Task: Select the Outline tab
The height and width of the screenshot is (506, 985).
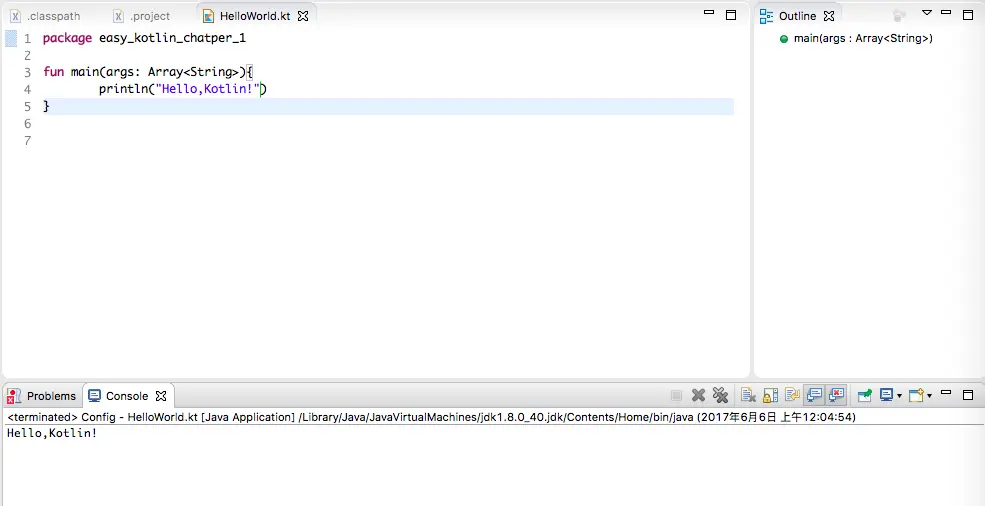Action: coord(797,16)
